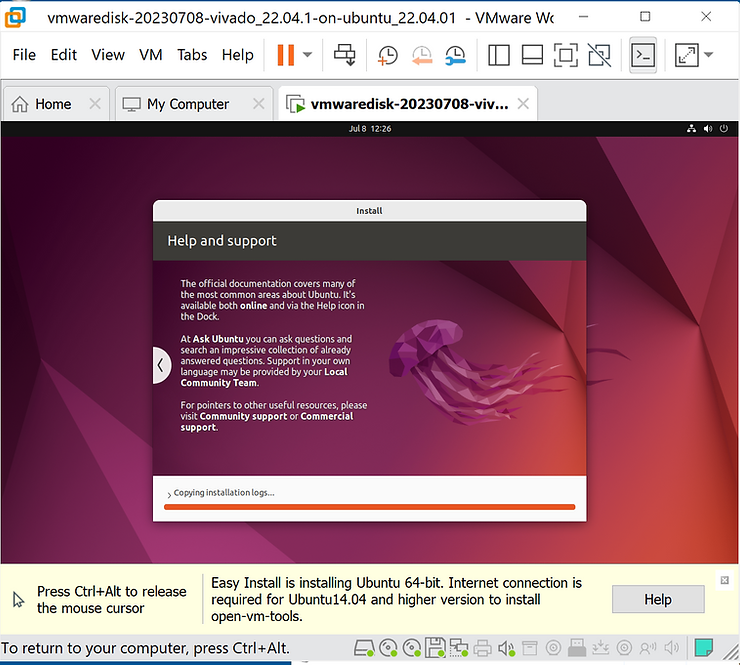Open the Edit menu
The width and height of the screenshot is (740, 665).
pyautogui.click(x=64, y=55)
